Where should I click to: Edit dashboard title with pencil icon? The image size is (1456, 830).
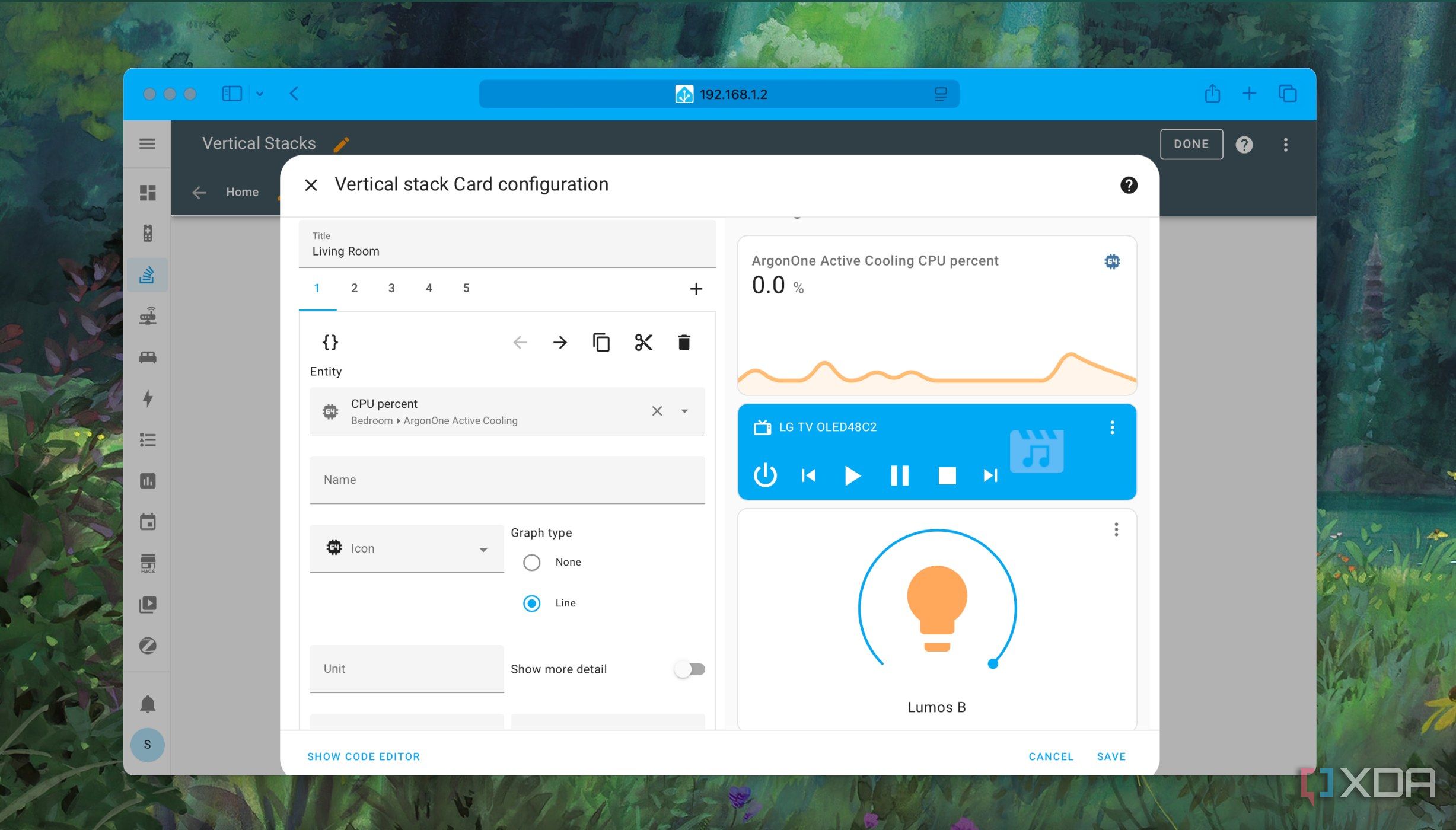341,144
